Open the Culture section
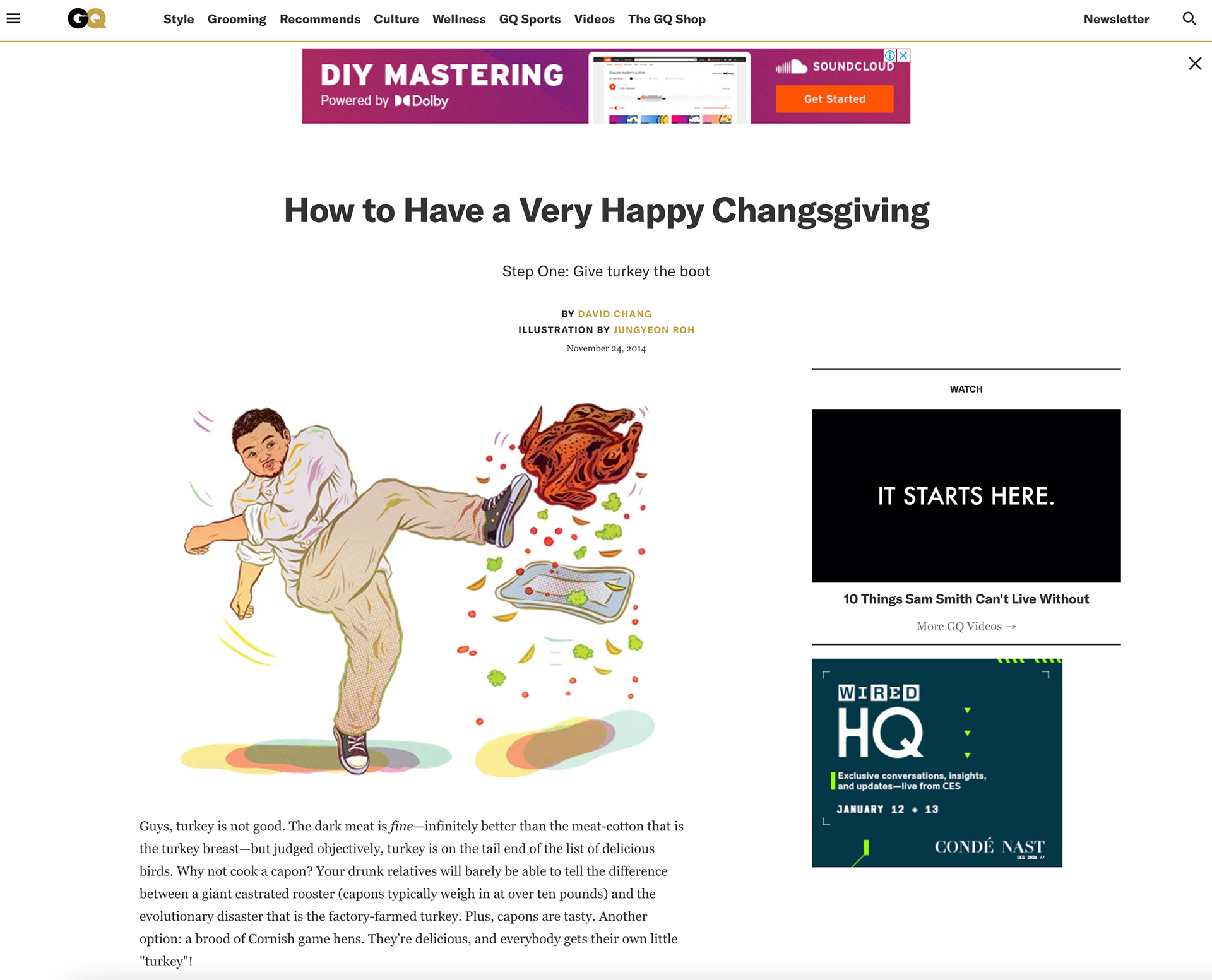Viewport: 1212px width, 980px height. click(396, 20)
